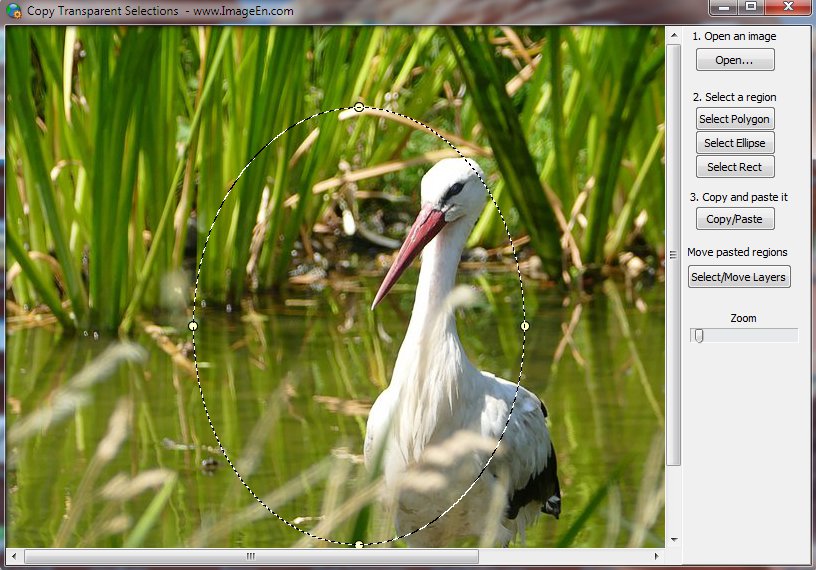Click the Copy/Paste button
The height and width of the screenshot is (570, 816).
[735, 219]
